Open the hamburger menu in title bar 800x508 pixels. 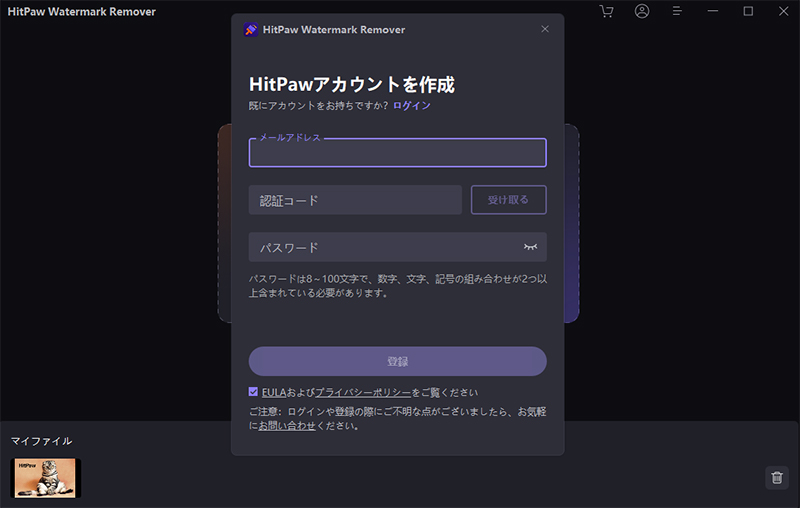(677, 11)
